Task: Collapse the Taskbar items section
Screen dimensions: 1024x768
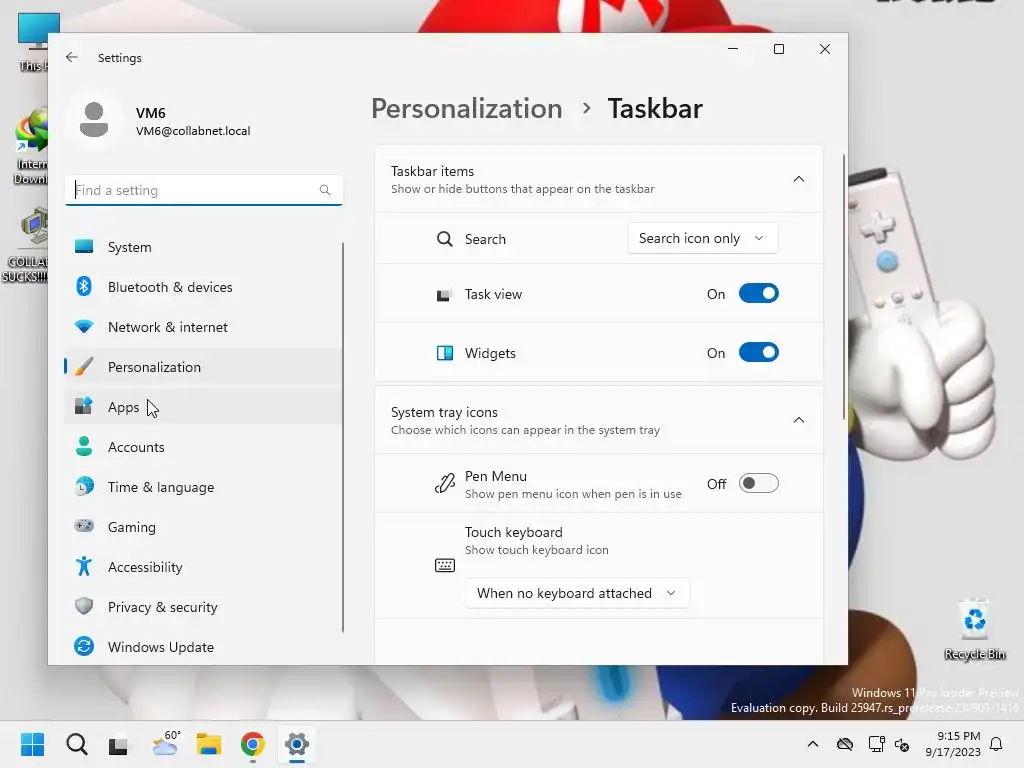Action: tap(798, 179)
